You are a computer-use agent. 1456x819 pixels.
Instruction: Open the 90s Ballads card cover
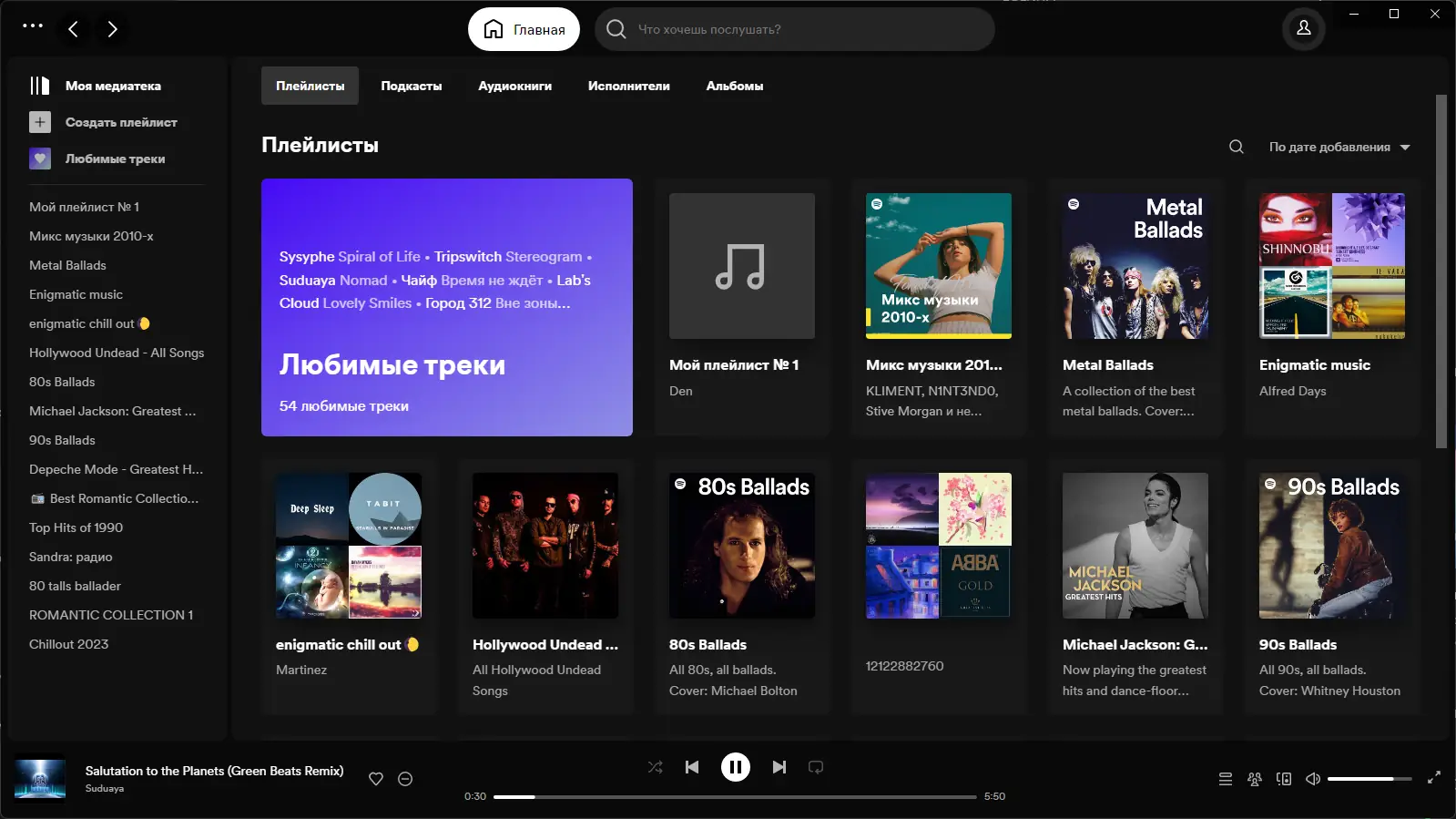tap(1332, 546)
